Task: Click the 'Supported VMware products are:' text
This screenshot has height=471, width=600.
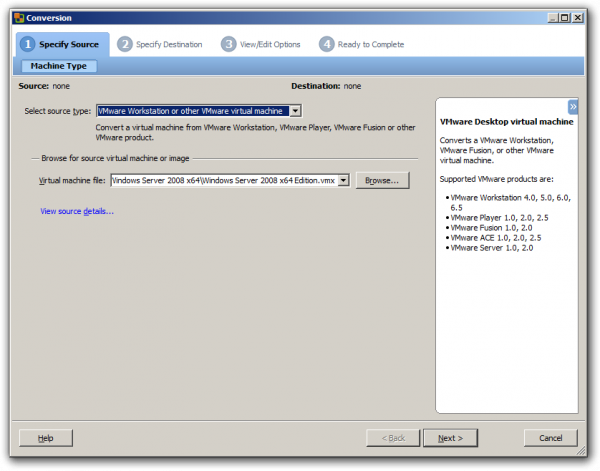Action: pos(496,179)
